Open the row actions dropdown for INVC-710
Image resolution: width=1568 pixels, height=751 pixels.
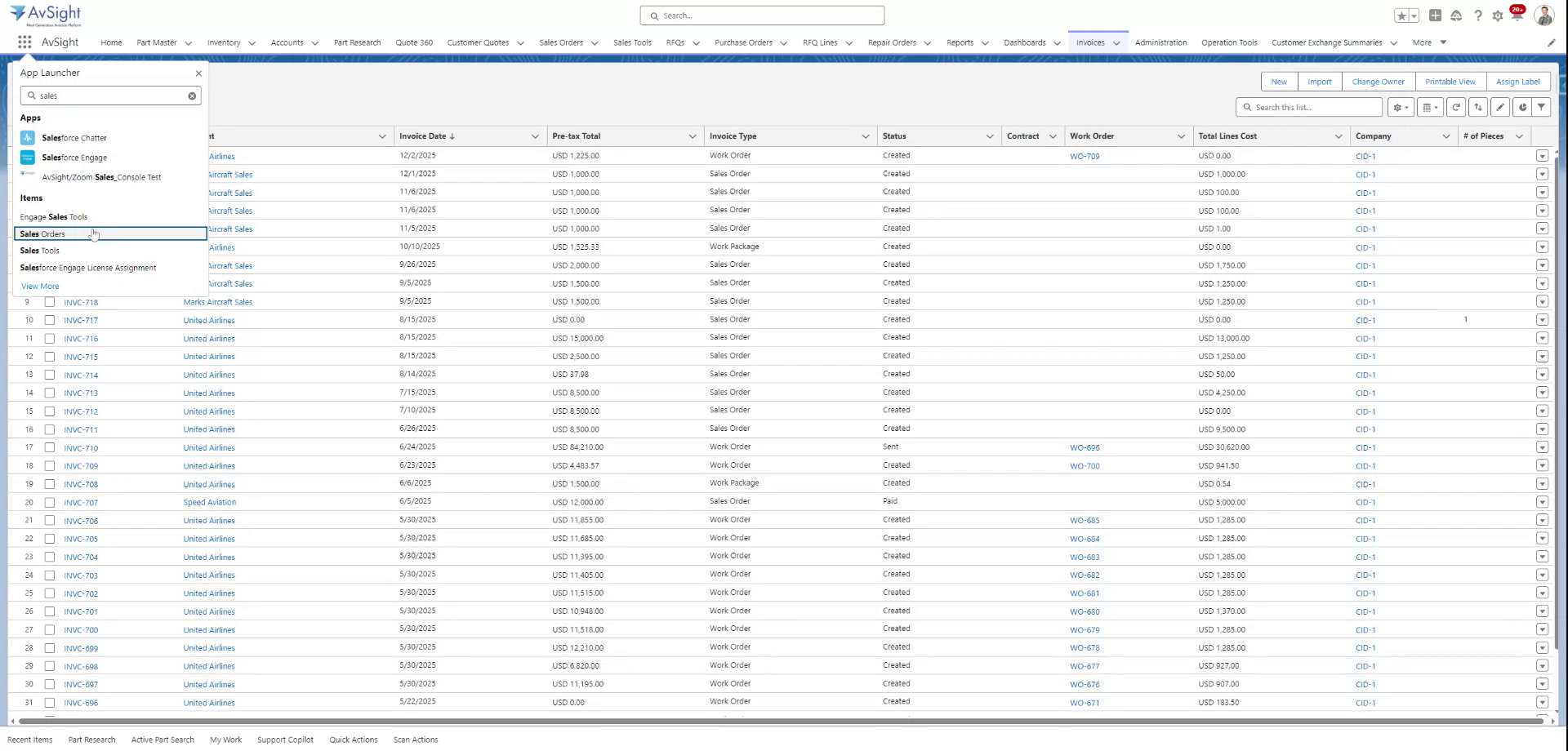click(x=1543, y=447)
